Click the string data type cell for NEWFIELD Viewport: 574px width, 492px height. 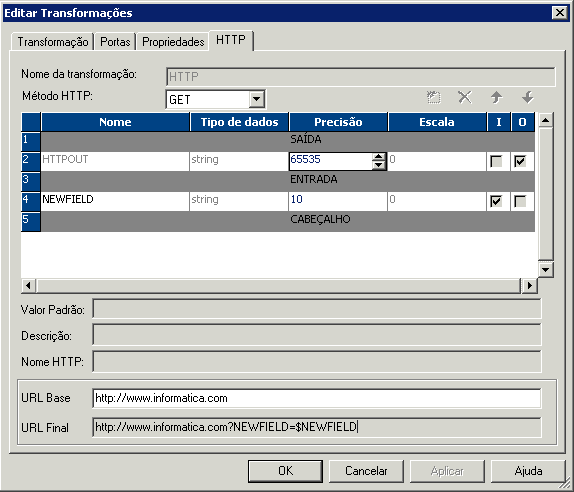tap(239, 201)
